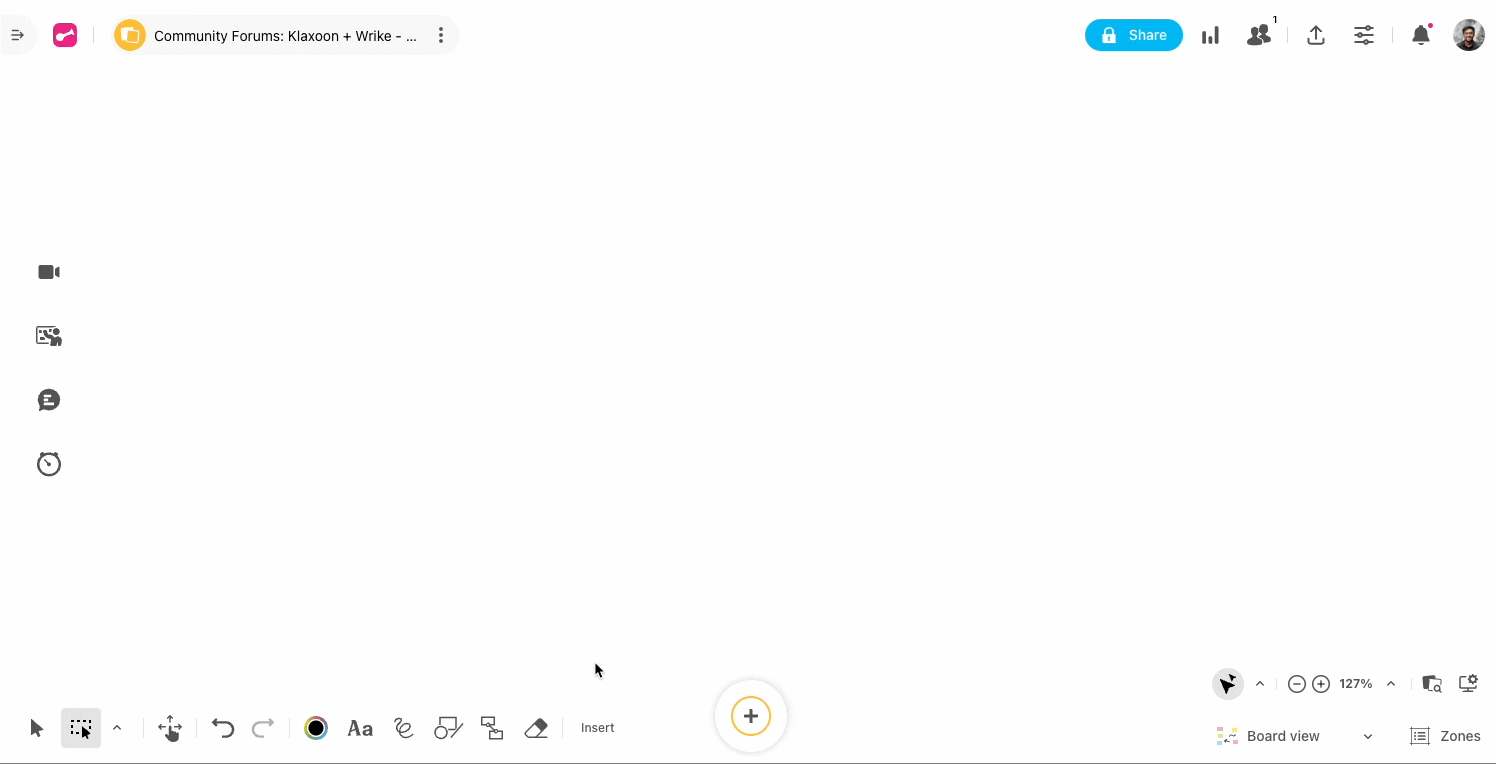Open the Zones panel

(1445, 736)
